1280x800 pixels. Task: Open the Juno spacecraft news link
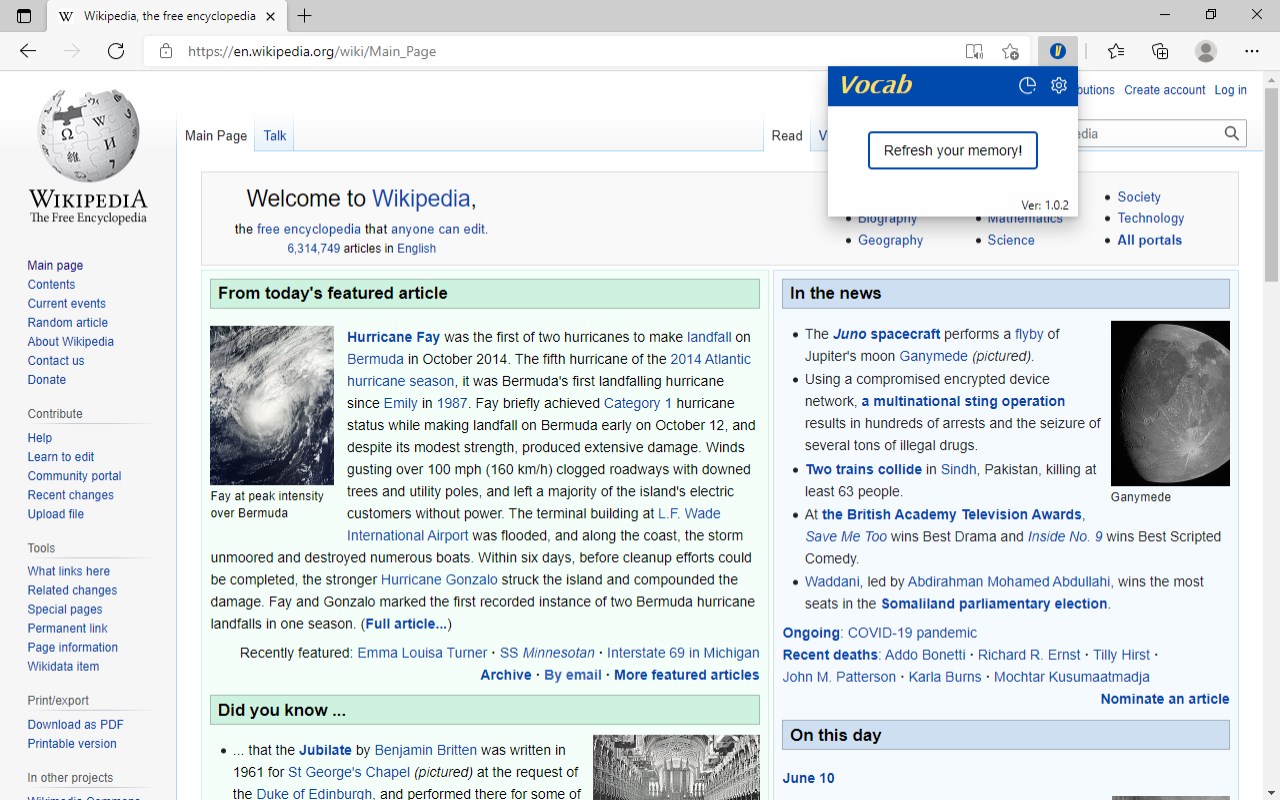click(x=886, y=334)
